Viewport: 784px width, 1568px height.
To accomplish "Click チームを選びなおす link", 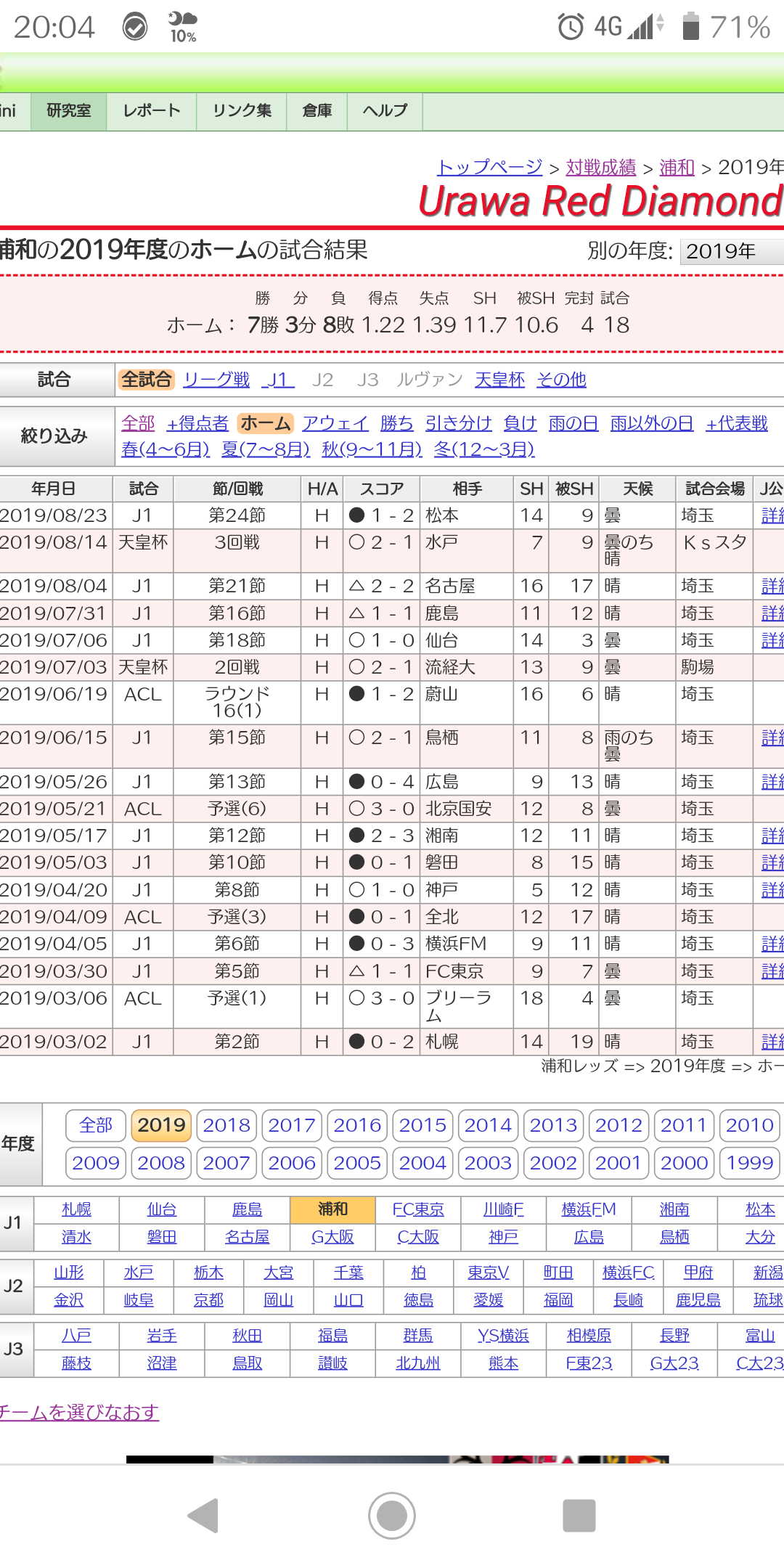I will pyautogui.click(x=78, y=1412).
